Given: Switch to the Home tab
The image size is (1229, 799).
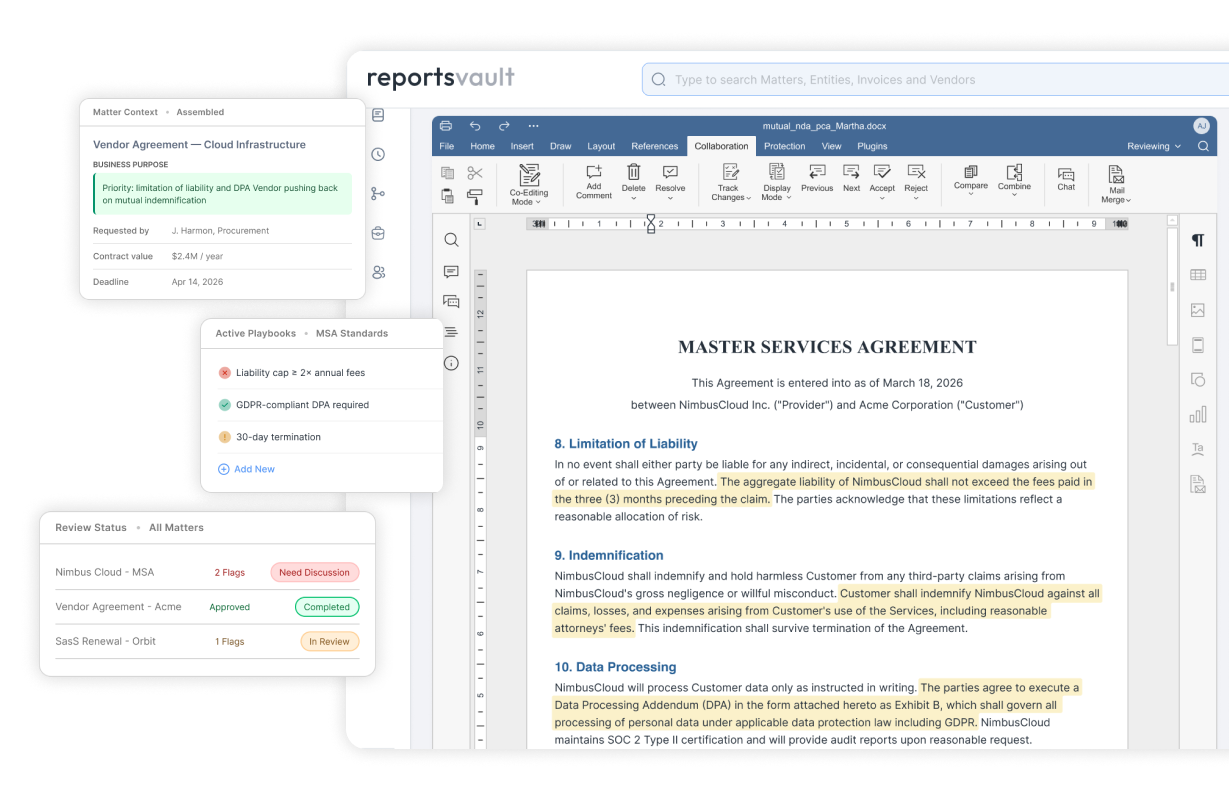Looking at the screenshot, I should (483, 146).
